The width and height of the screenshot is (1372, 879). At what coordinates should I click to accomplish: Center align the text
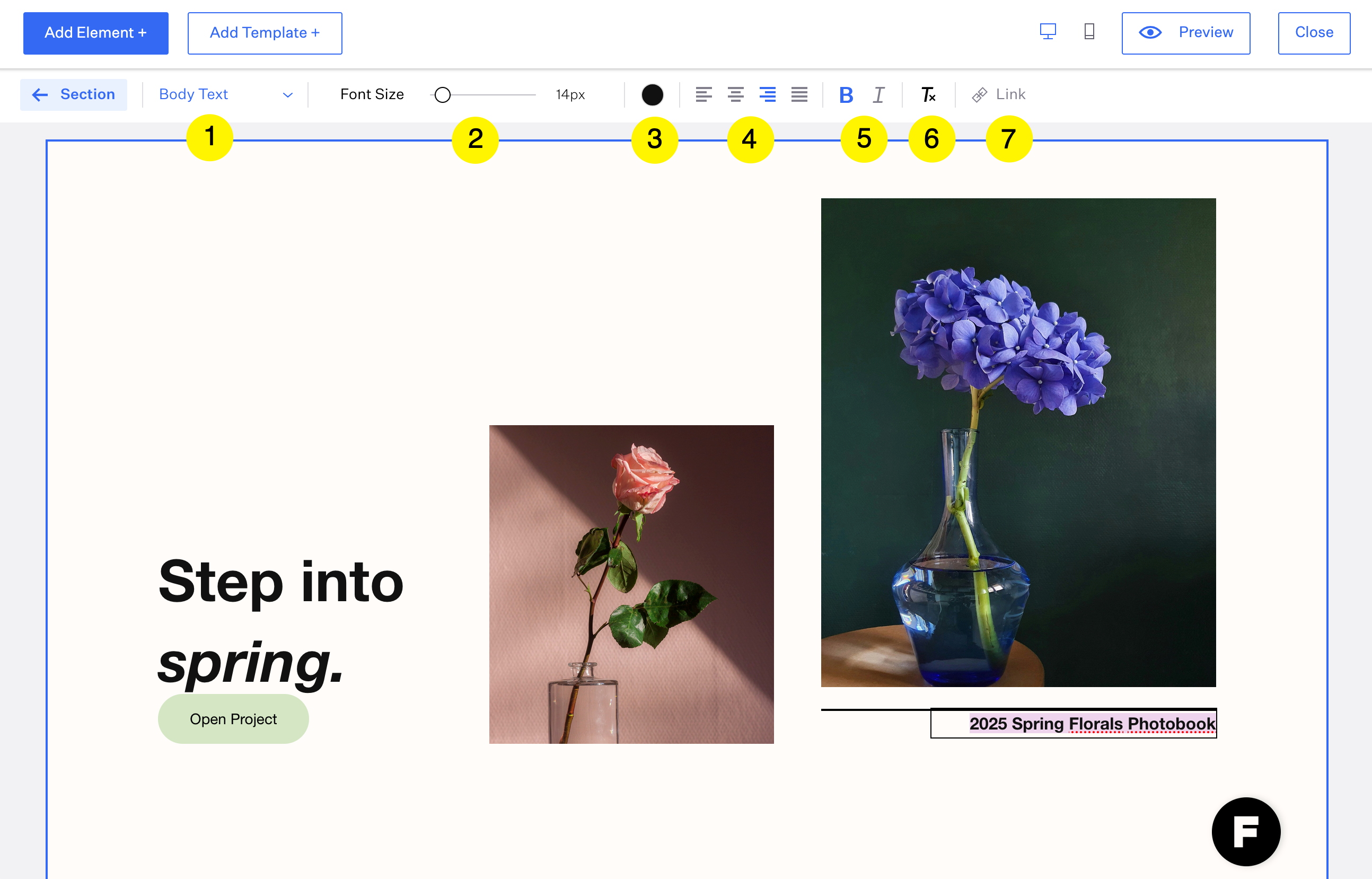pyautogui.click(x=736, y=94)
